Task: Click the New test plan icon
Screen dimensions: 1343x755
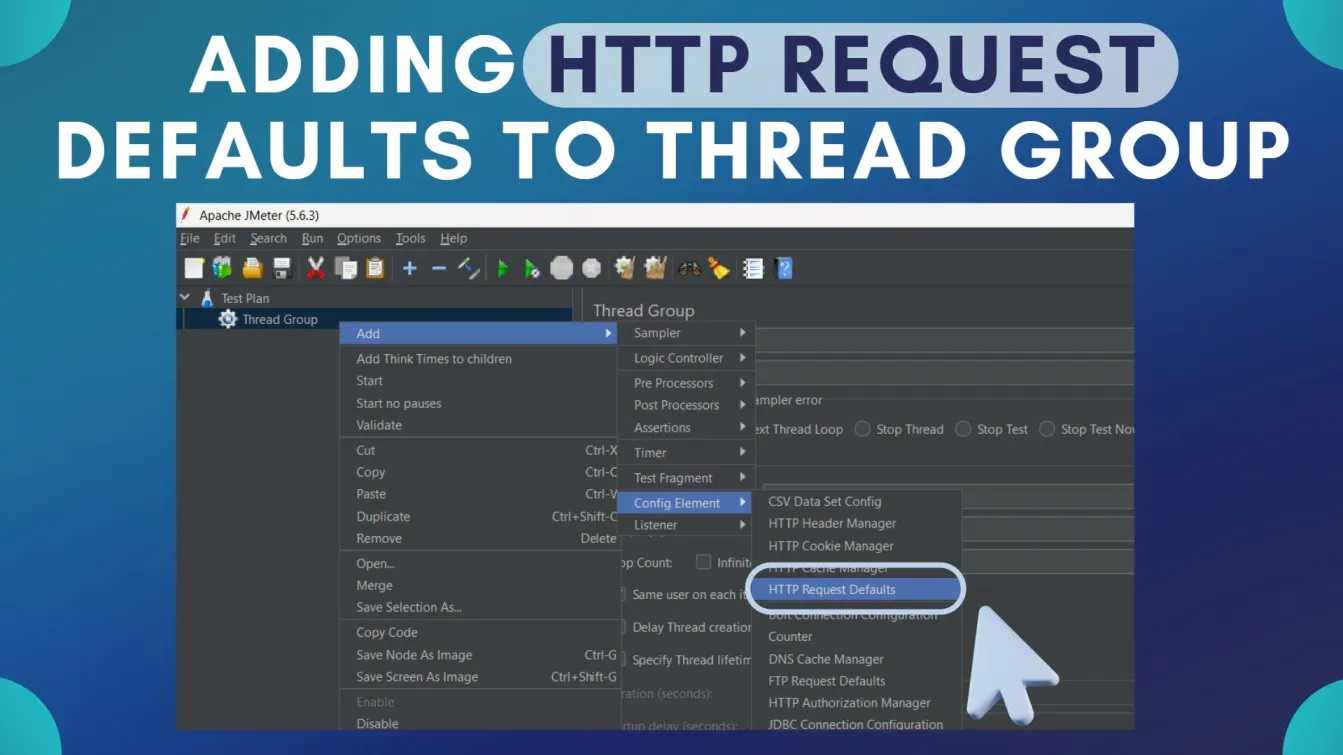Action: point(194,268)
